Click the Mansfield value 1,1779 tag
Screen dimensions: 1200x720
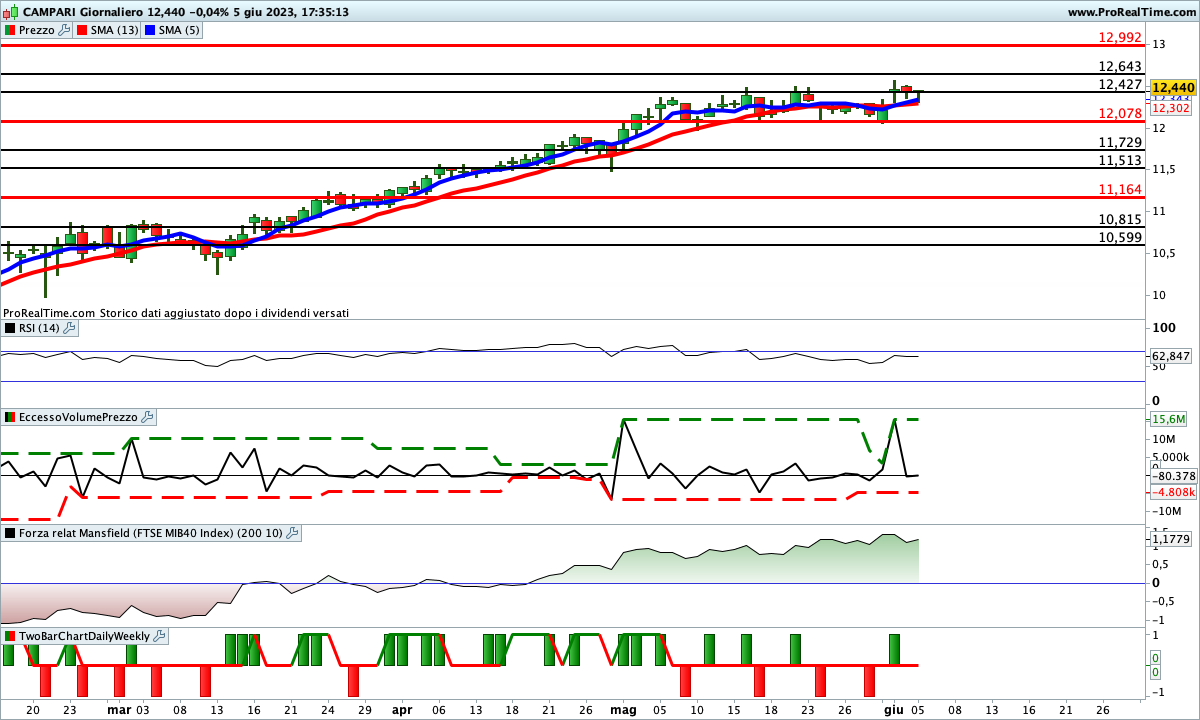click(1172, 540)
